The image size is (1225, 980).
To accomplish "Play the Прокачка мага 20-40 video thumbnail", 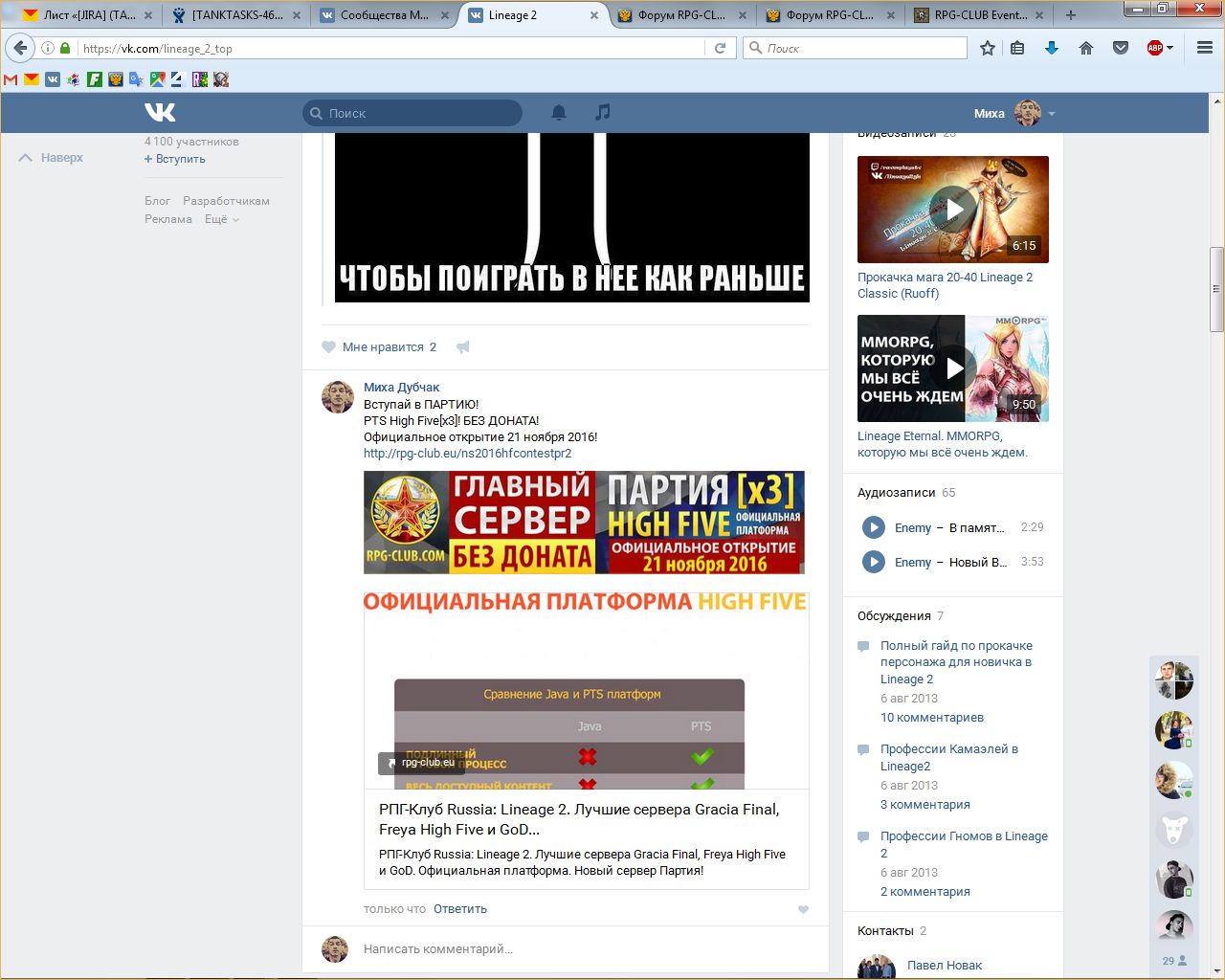I will click(953, 210).
